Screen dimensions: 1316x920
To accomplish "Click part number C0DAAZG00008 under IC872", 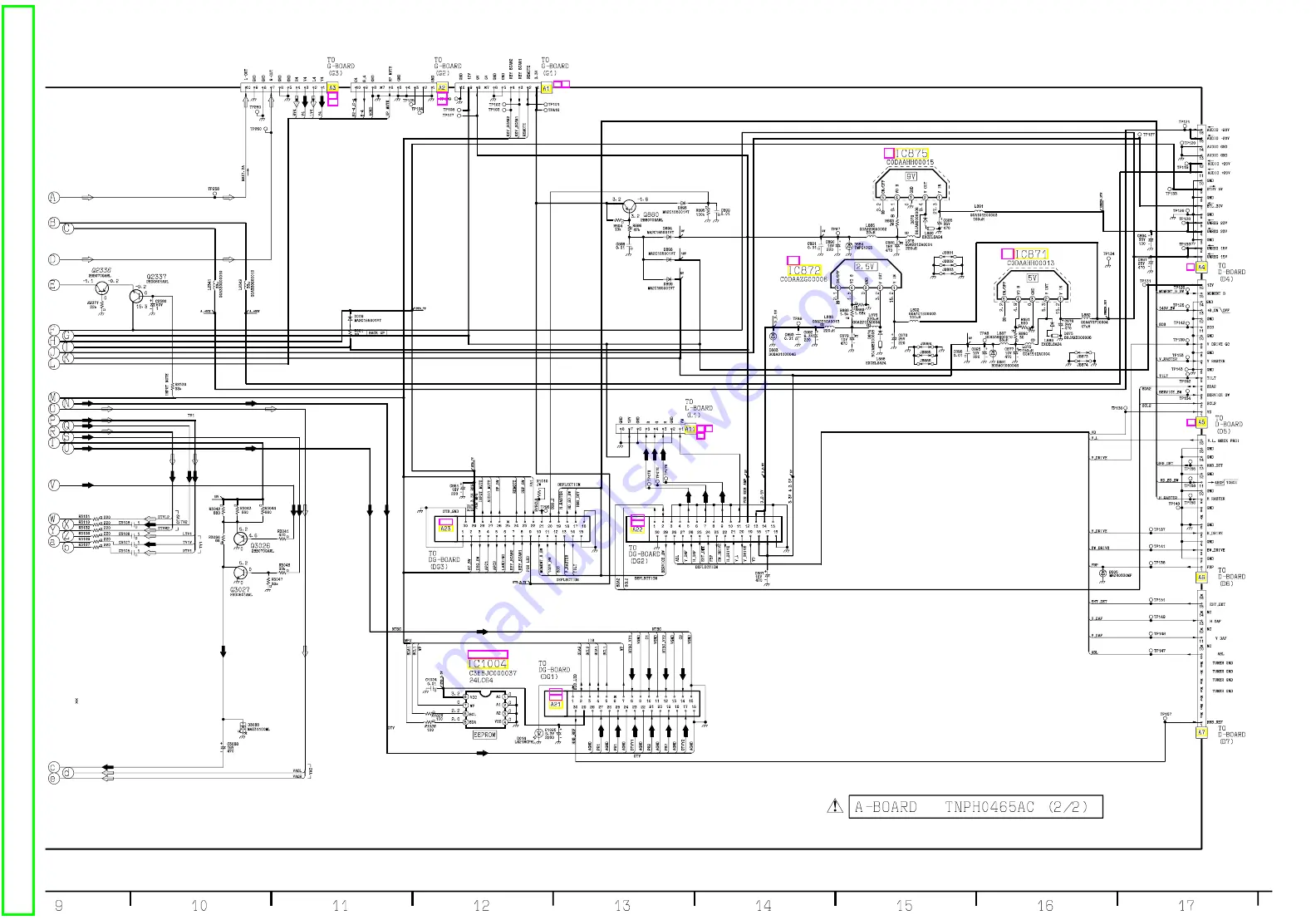I will (x=803, y=280).
